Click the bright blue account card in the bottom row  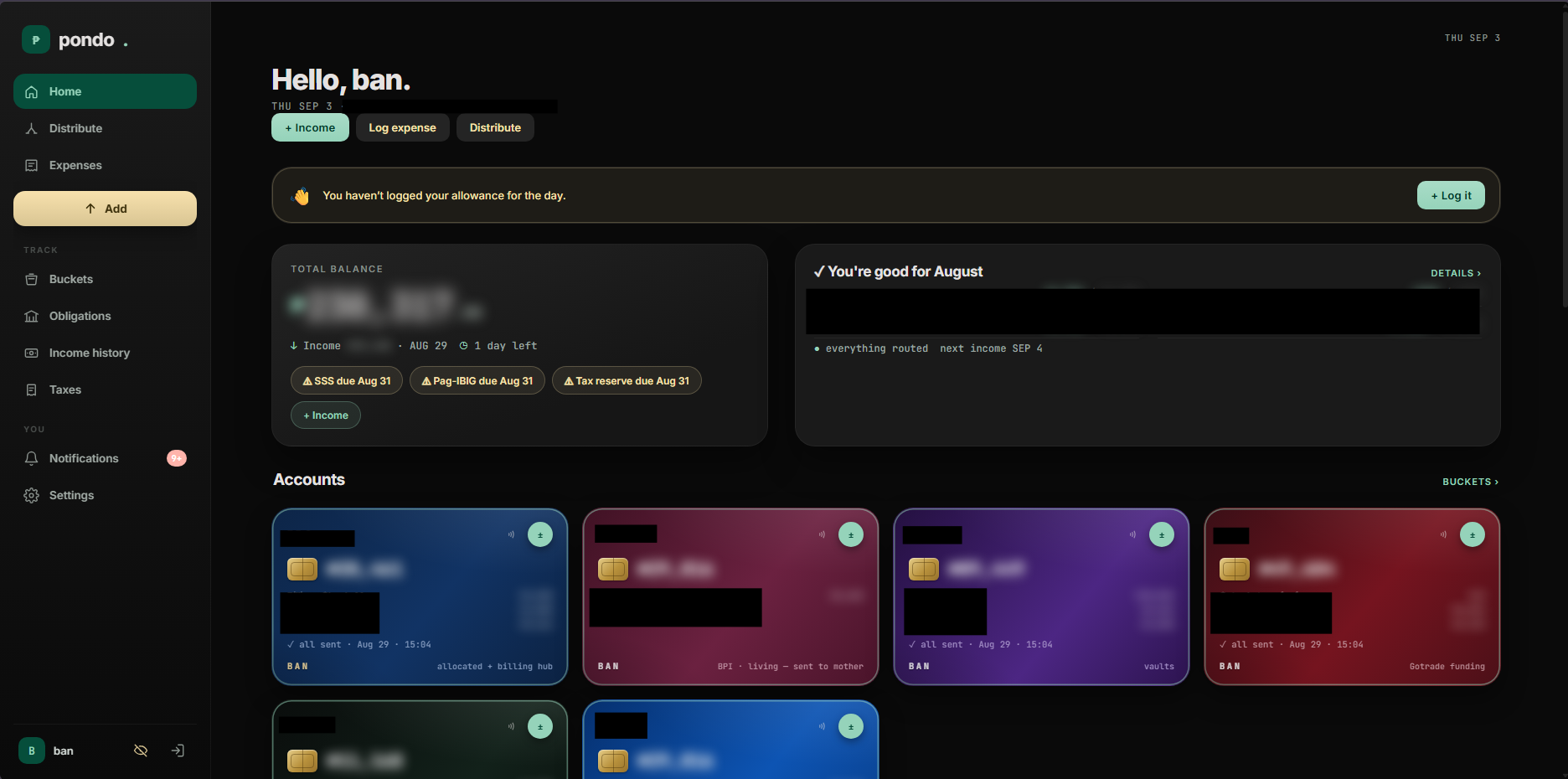click(x=730, y=740)
